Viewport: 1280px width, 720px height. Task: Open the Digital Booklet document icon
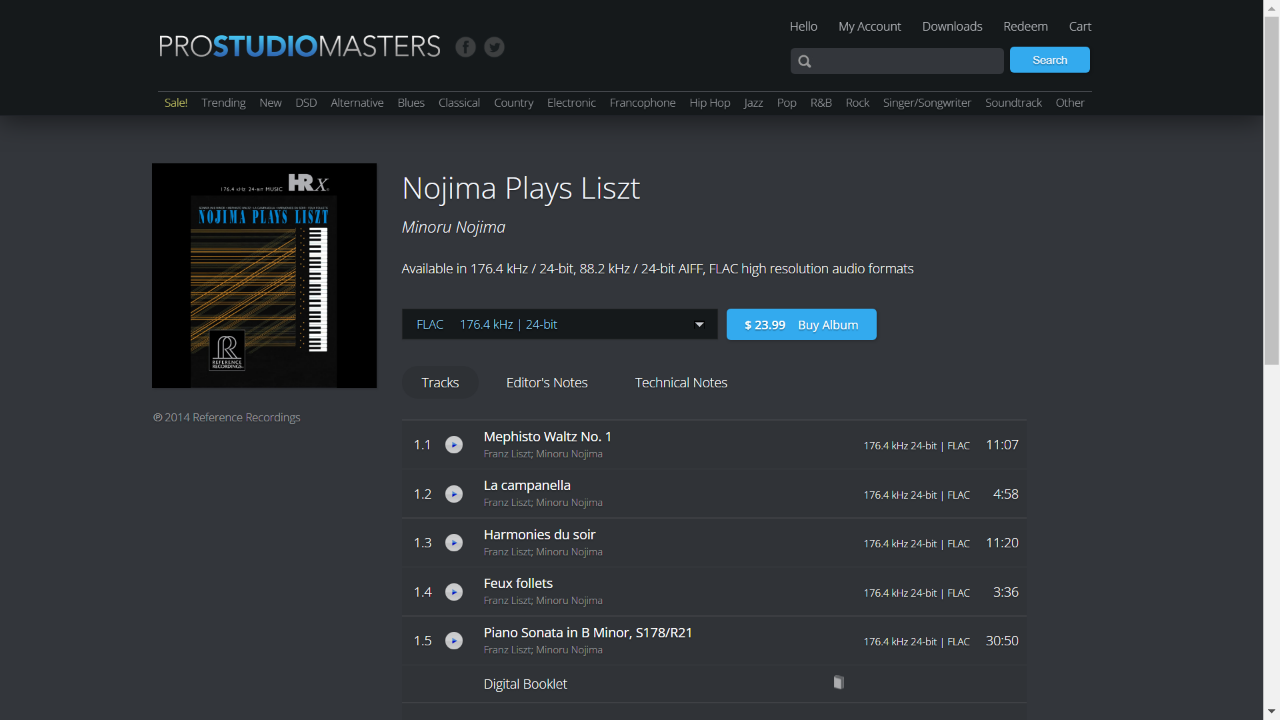(839, 682)
